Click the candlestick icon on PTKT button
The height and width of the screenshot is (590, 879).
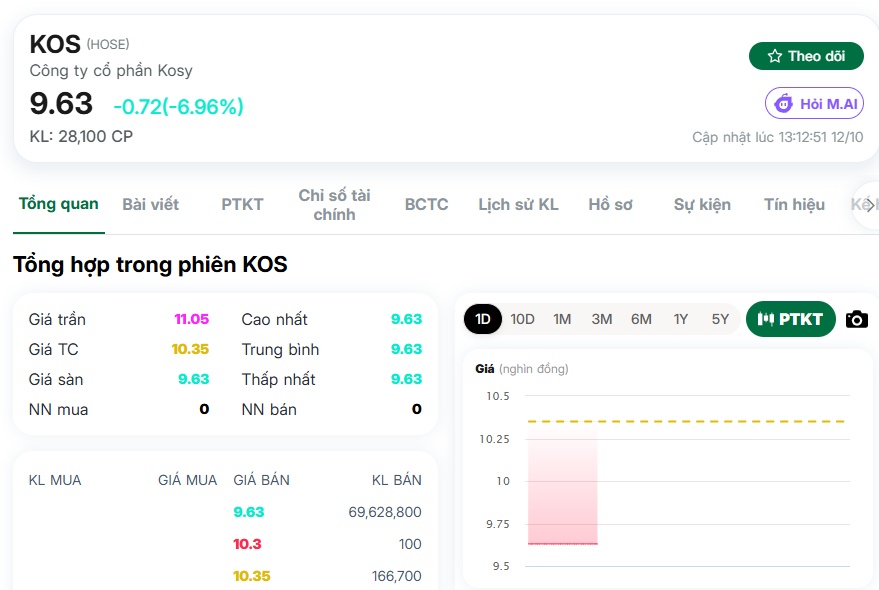pyautogui.click(x=765, y=319)
